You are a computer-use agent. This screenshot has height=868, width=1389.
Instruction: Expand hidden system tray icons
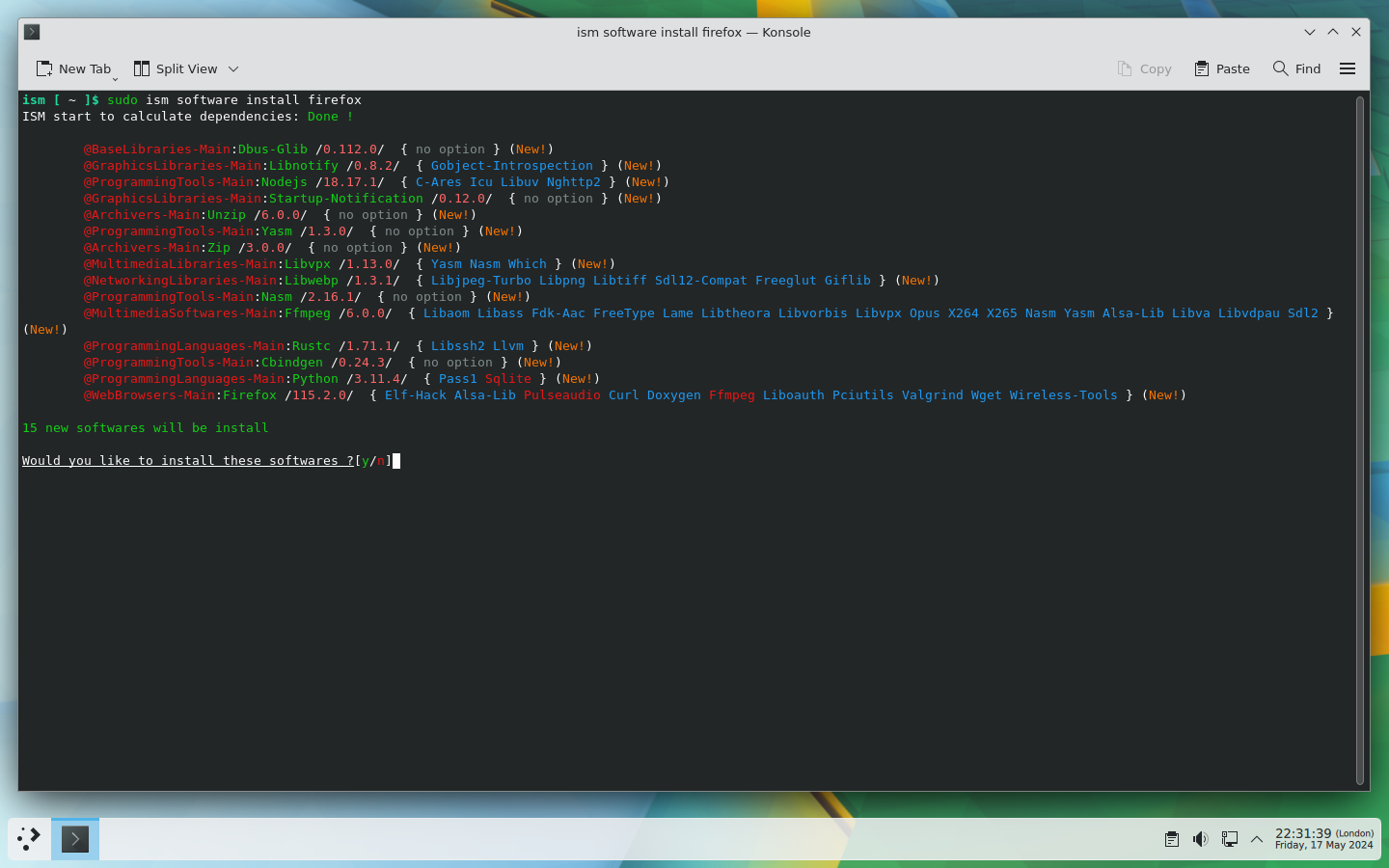coord(1257,839)
